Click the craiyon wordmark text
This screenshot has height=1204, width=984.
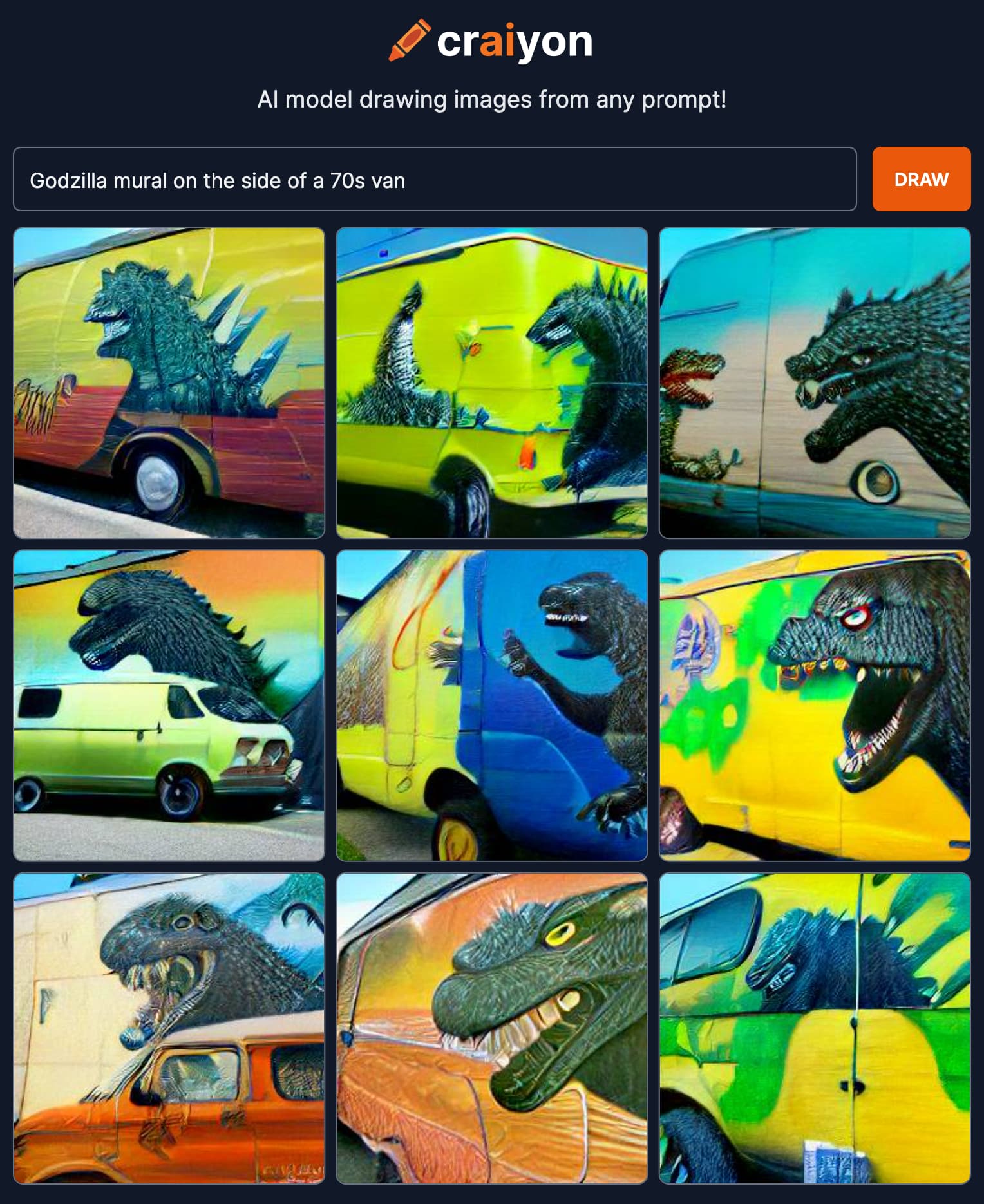click(515, 42)
